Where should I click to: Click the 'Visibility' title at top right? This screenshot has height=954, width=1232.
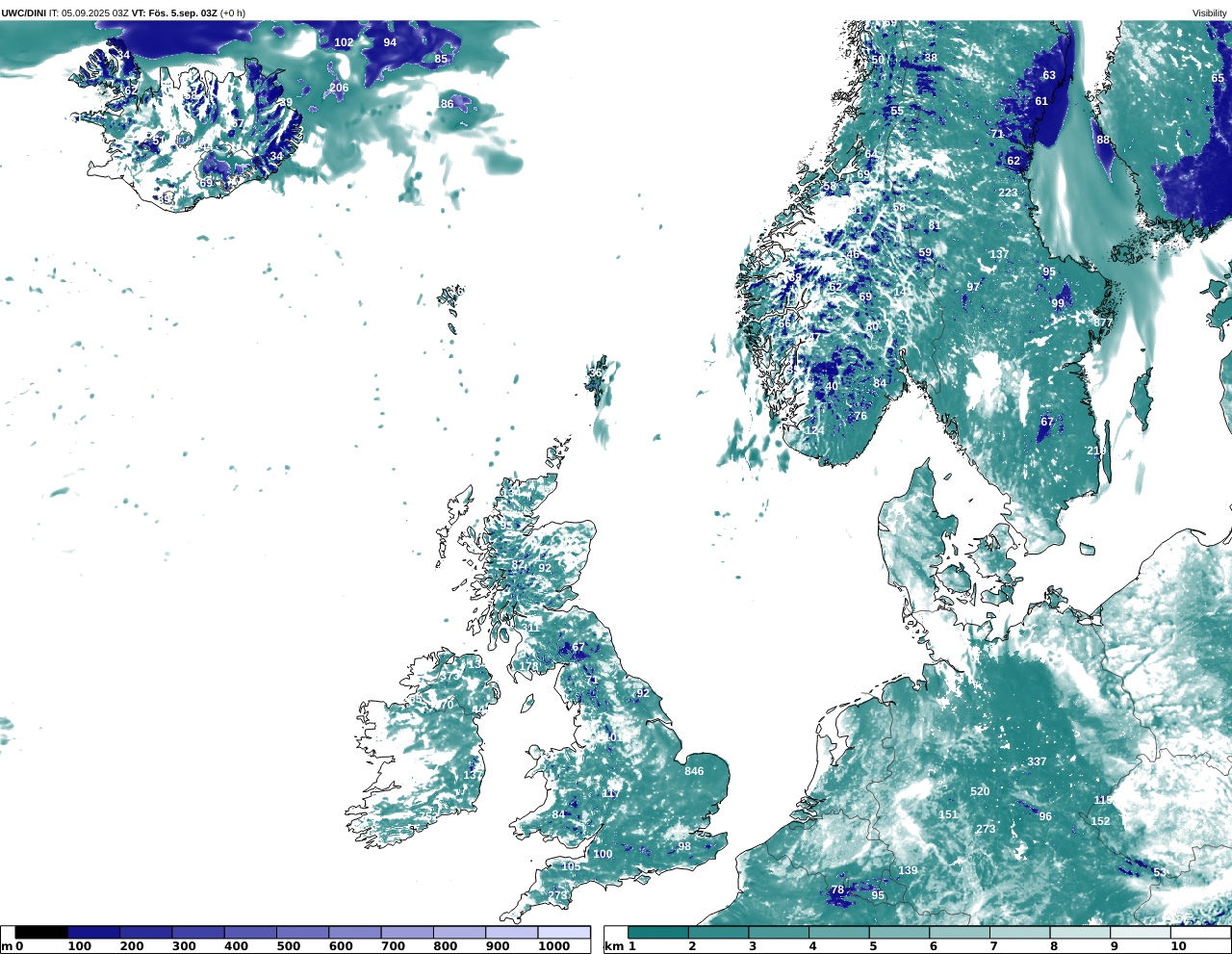pyautogui.click(x=1210, y=13)
